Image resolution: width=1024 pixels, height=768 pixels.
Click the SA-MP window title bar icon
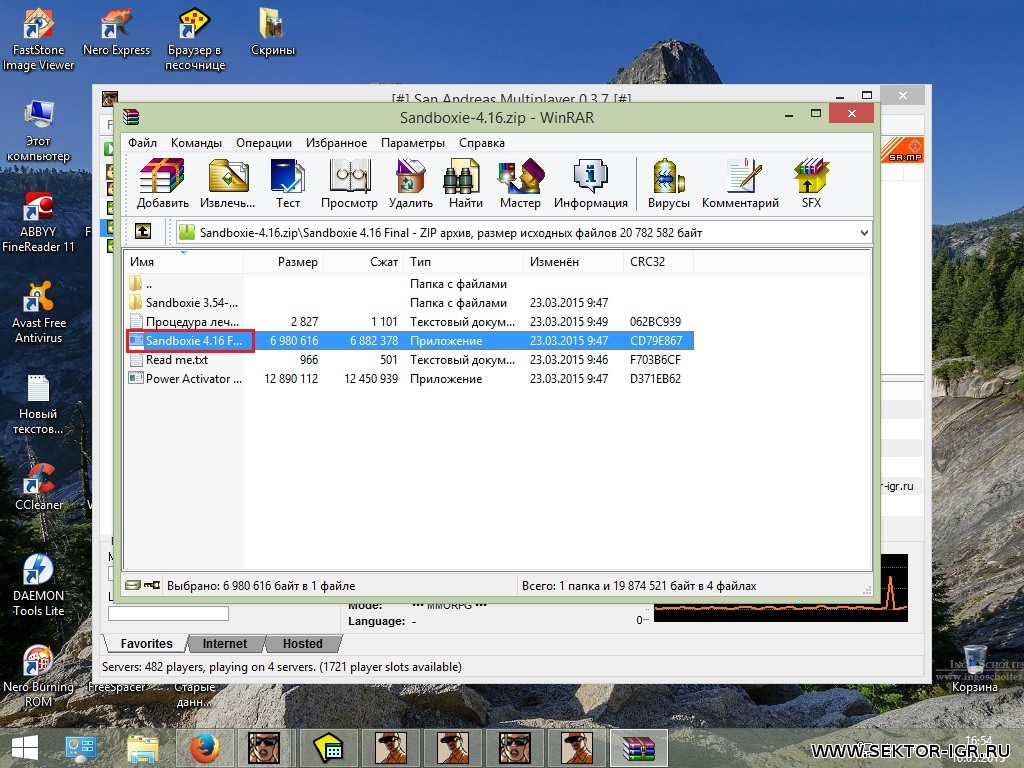click(110, 99)
